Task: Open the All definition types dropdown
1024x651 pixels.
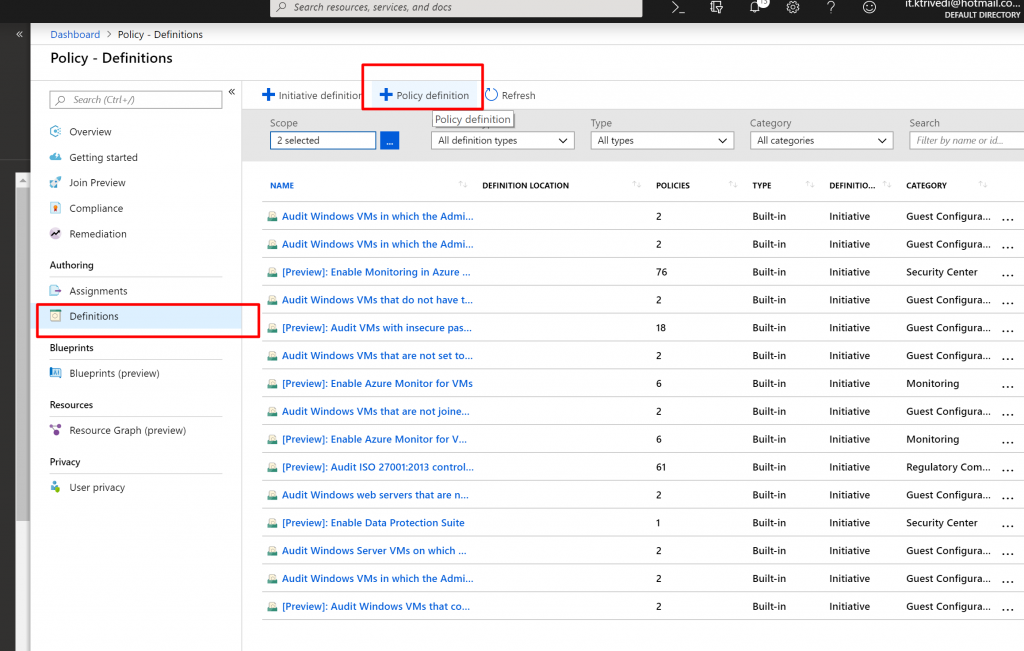Action: tap(503, 141)
